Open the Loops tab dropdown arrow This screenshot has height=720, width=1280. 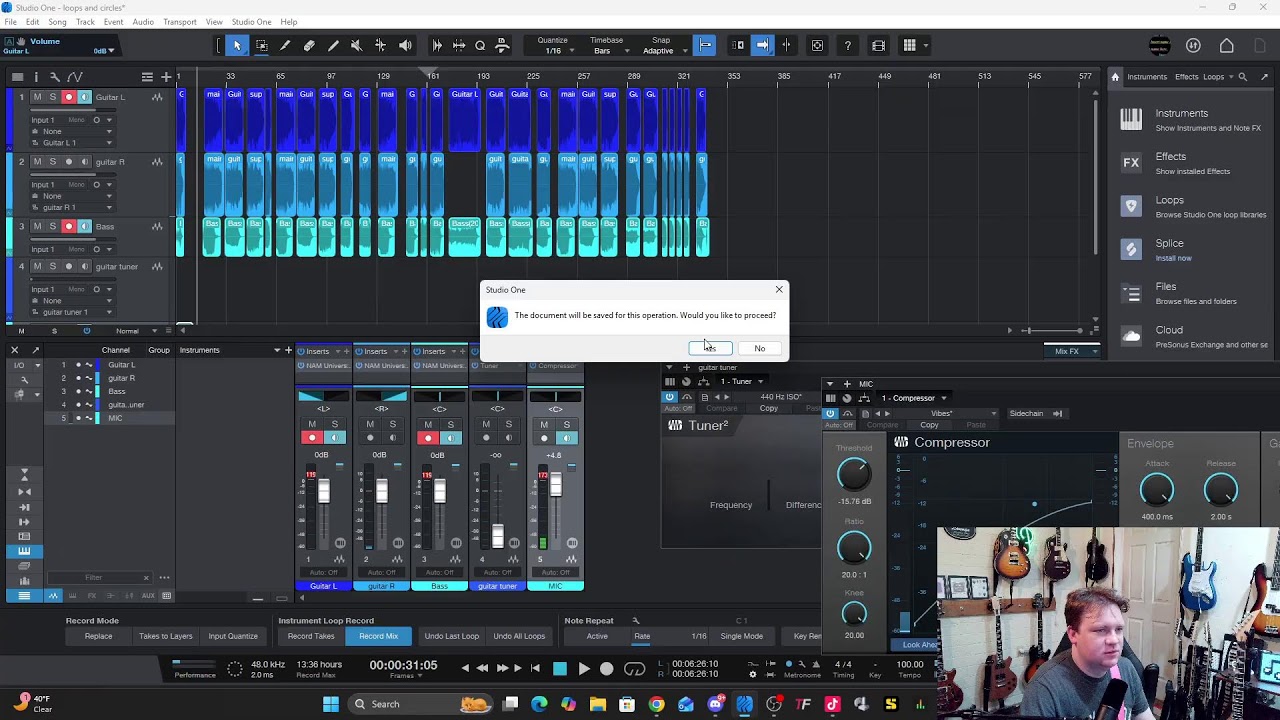1231,77
